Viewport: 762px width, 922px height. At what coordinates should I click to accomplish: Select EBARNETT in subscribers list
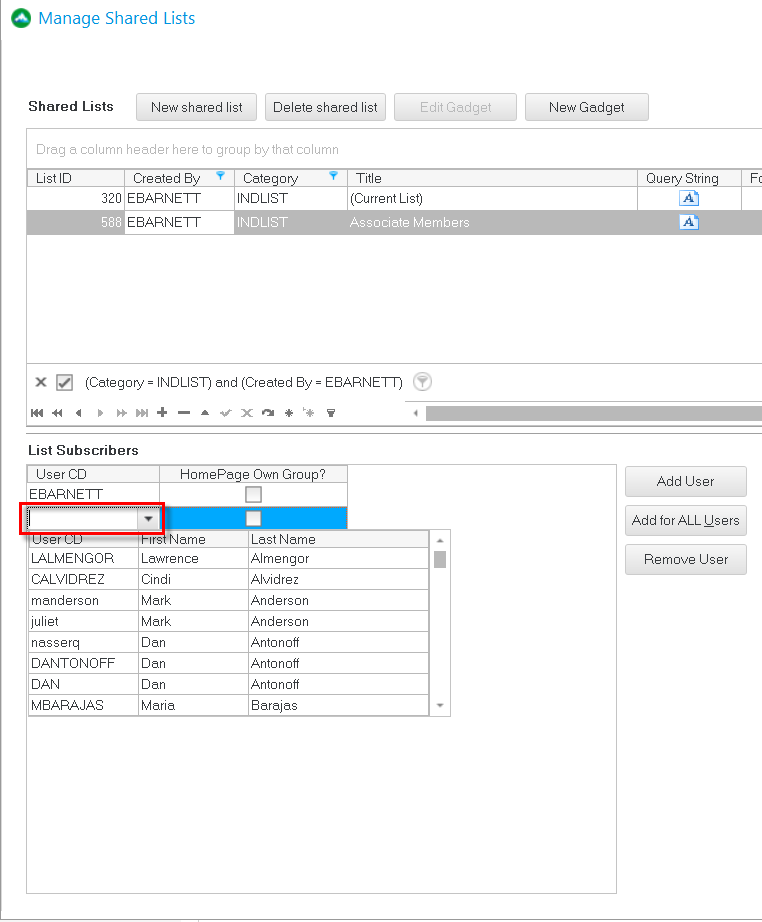[93, 494]
